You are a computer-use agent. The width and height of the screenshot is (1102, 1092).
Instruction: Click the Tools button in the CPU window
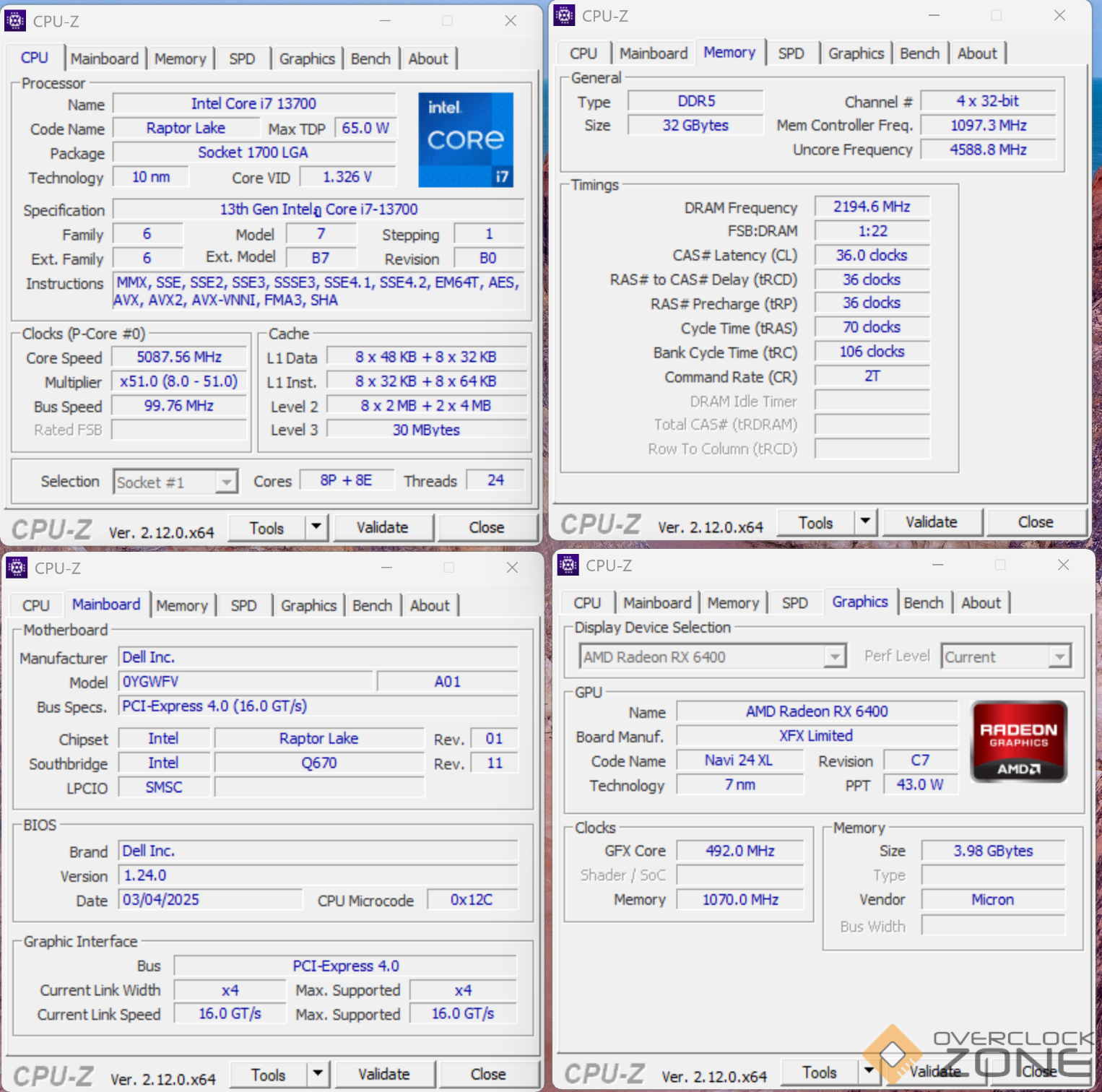[x=266, y=528]
